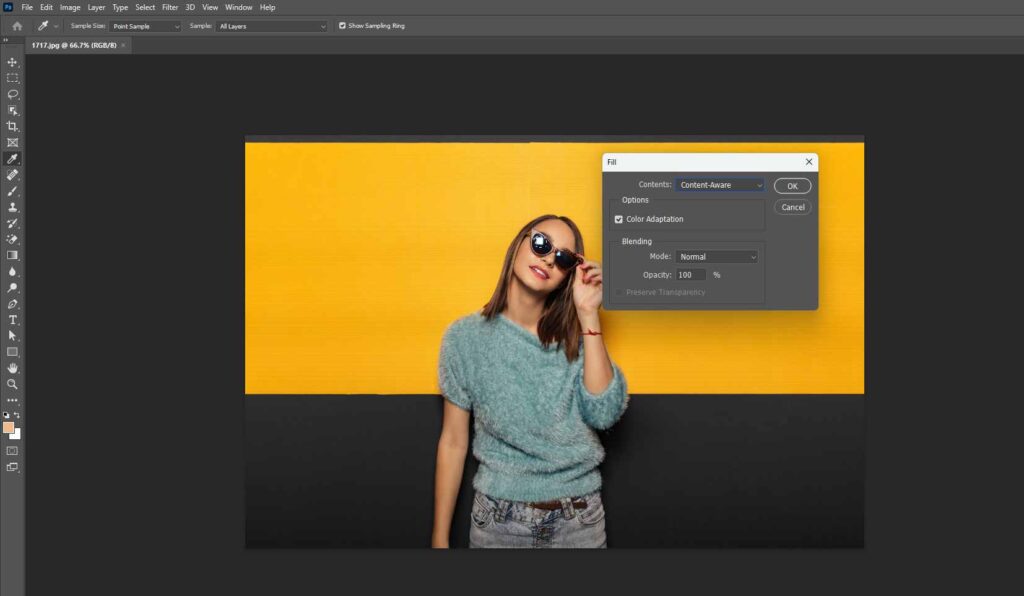Open the Window menu

click(238, 7)
